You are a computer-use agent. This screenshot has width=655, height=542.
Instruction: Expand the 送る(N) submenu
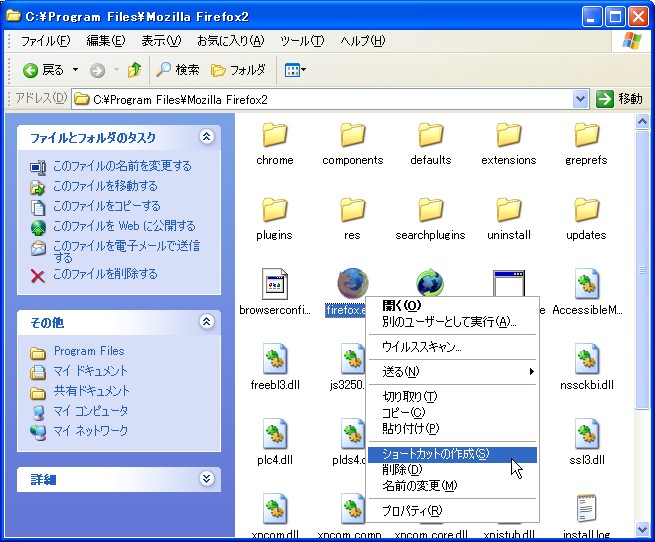pos(452,372)
